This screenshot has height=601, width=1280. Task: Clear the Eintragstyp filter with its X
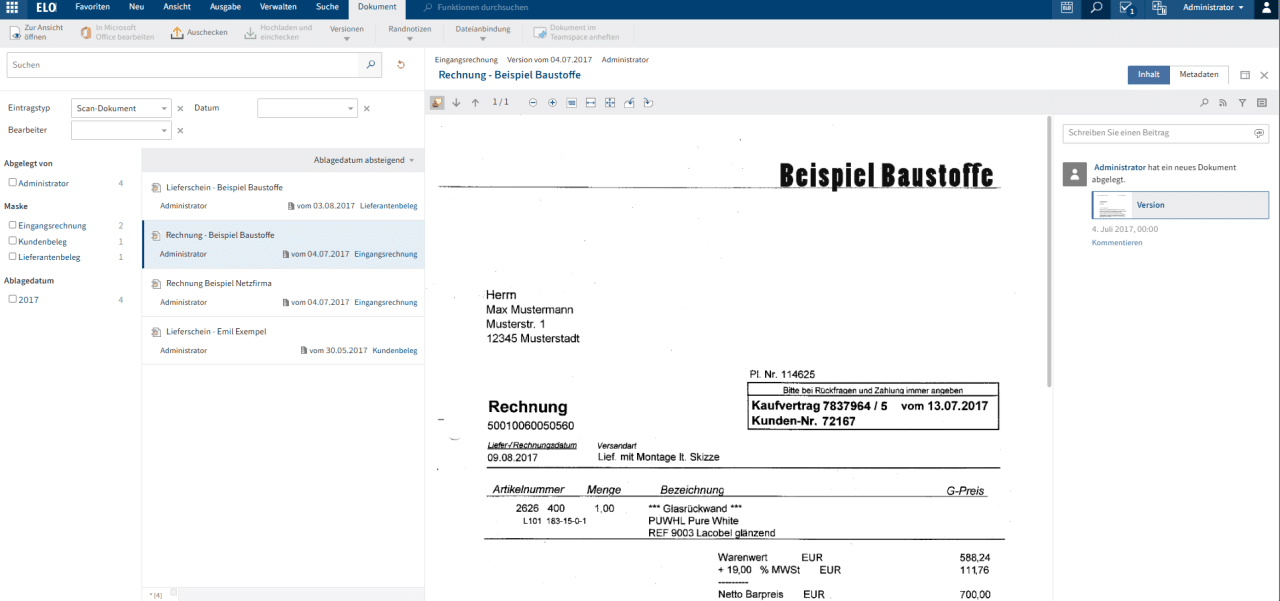[x=180, y=108]
